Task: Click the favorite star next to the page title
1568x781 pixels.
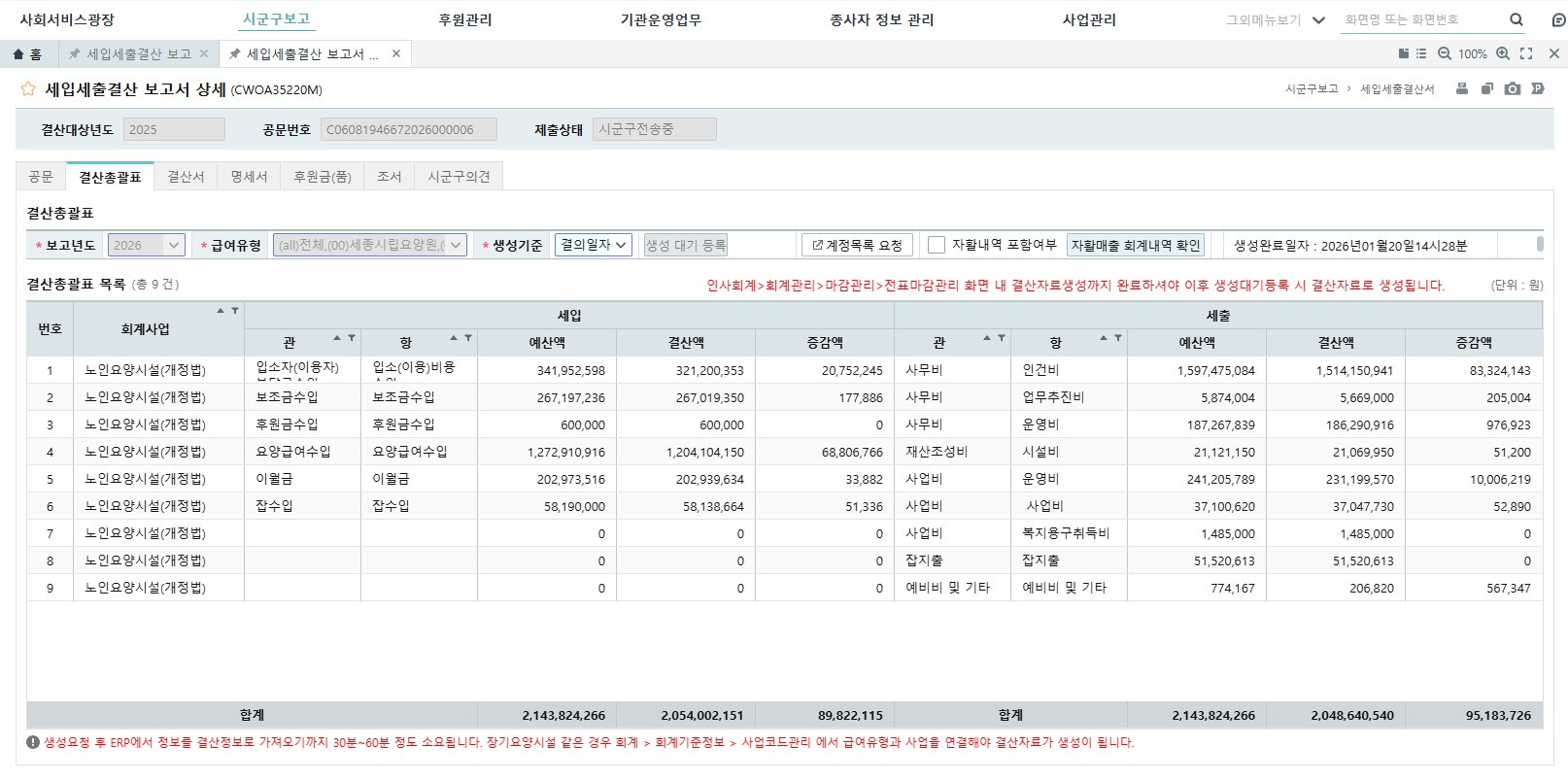Action: [28, 89]
